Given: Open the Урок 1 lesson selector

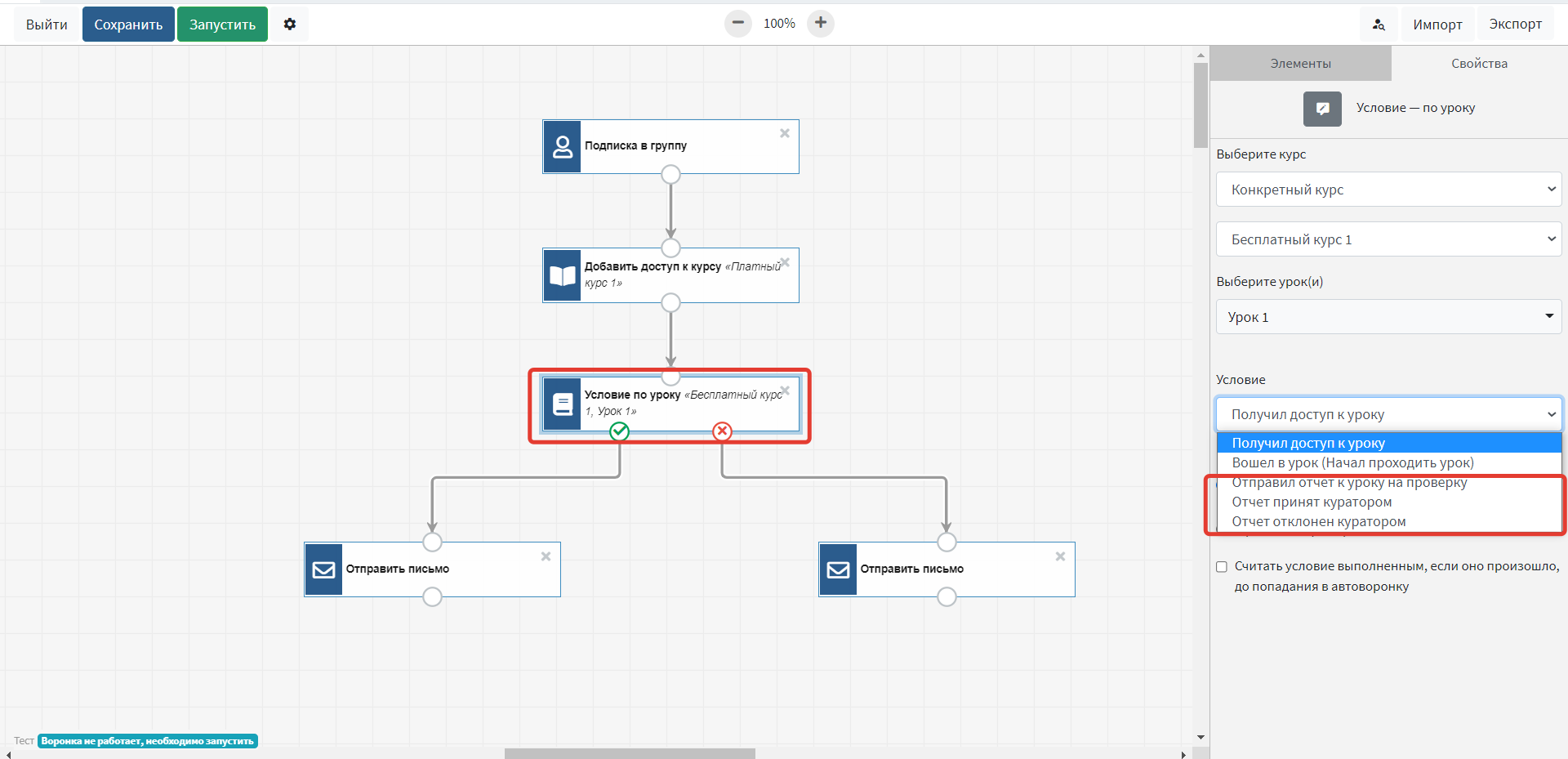Looking at the screenshot, I should [x=1388, y=317].
